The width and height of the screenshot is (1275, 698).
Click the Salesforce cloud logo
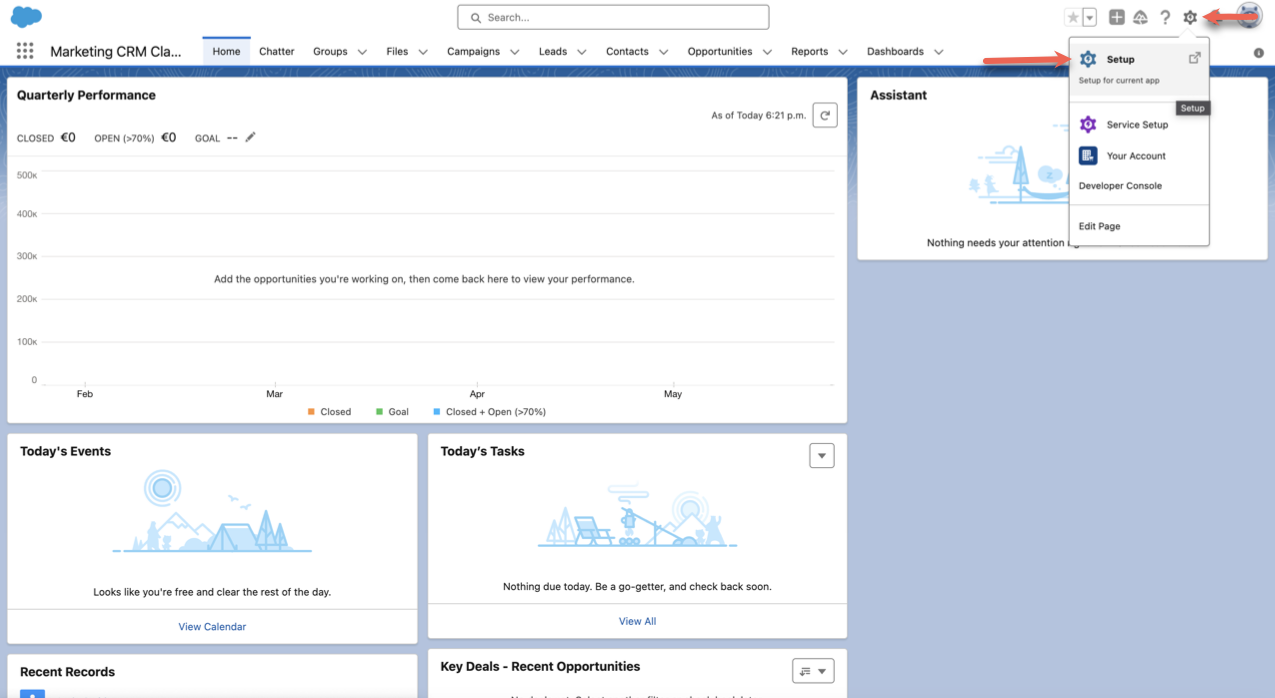(x=26, y=17)
